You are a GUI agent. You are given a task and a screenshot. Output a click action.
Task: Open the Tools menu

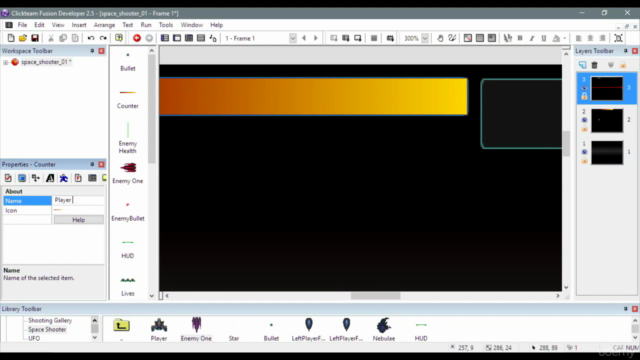coord(166,25)
